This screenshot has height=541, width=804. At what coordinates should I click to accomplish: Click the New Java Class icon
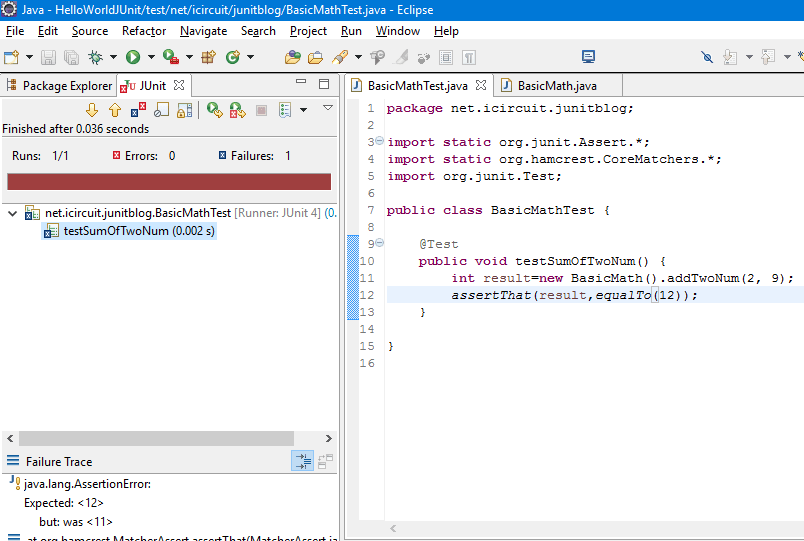tap(233, 57)
